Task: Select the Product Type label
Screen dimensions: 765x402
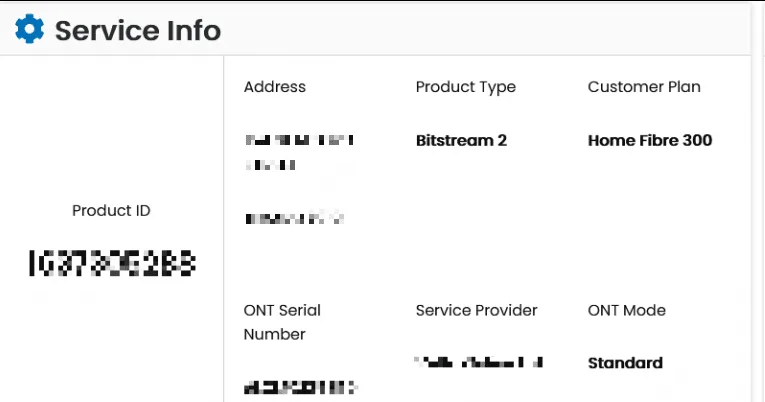Action: click(x=465, y=87)
